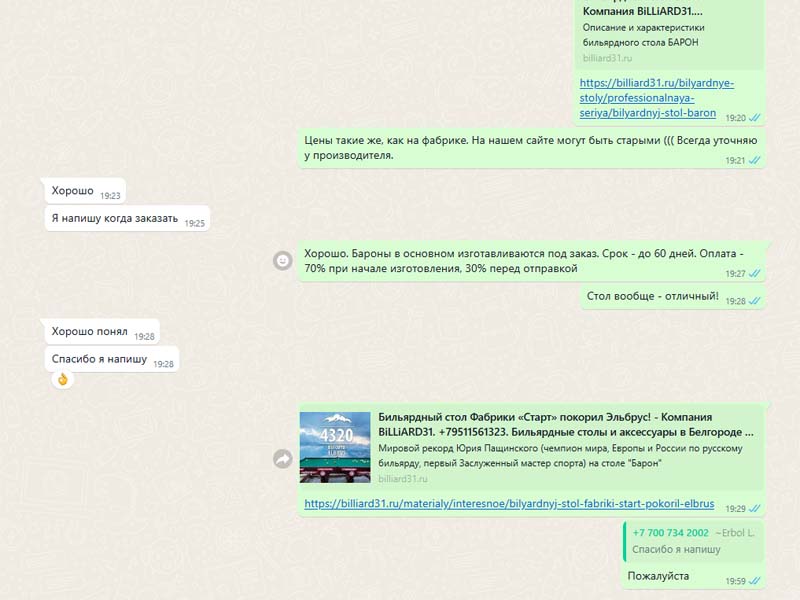Select the incoming 'Спасибо я напишу' message at 19:28

tap(112, 359)
